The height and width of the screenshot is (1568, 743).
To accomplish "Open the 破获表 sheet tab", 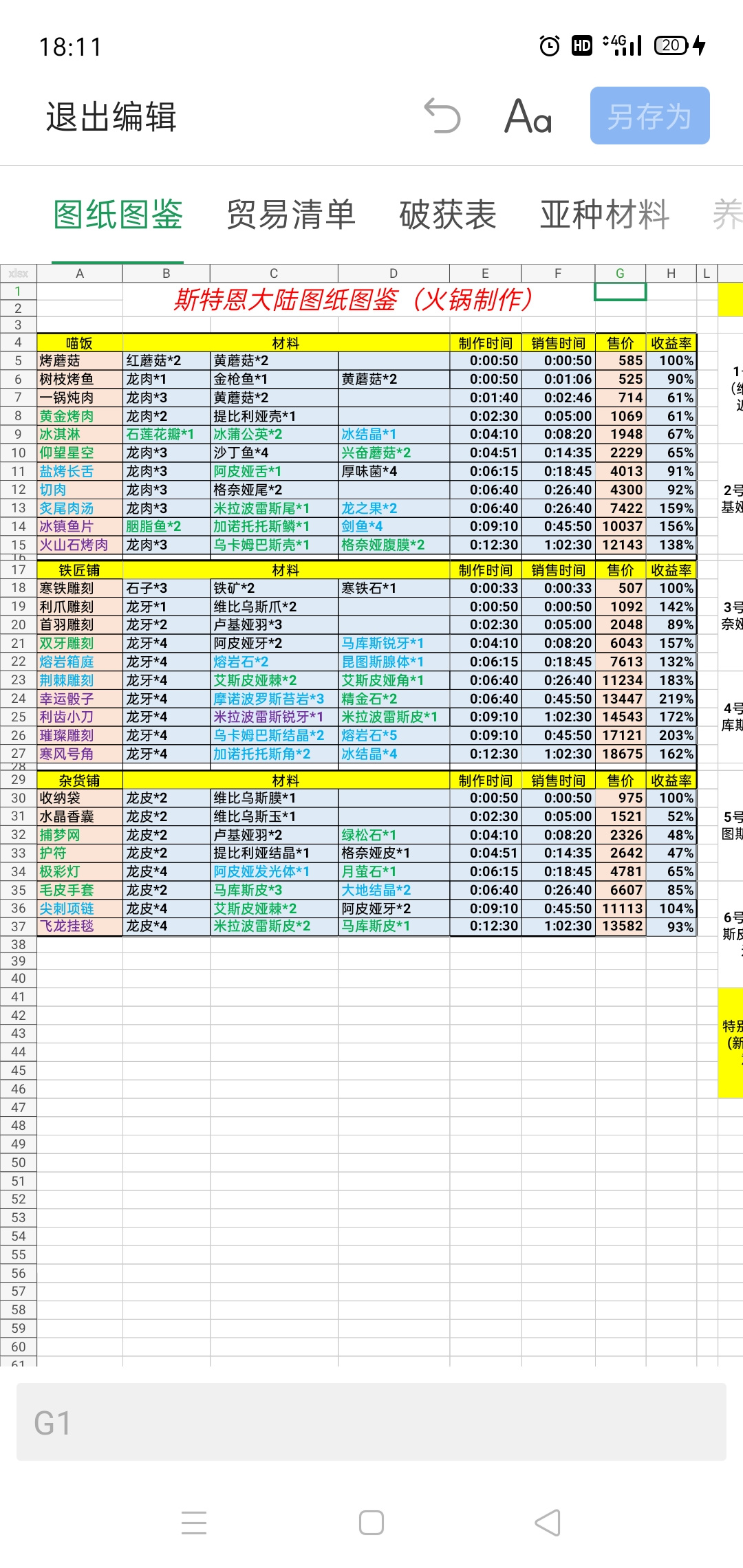I will 448,215.
